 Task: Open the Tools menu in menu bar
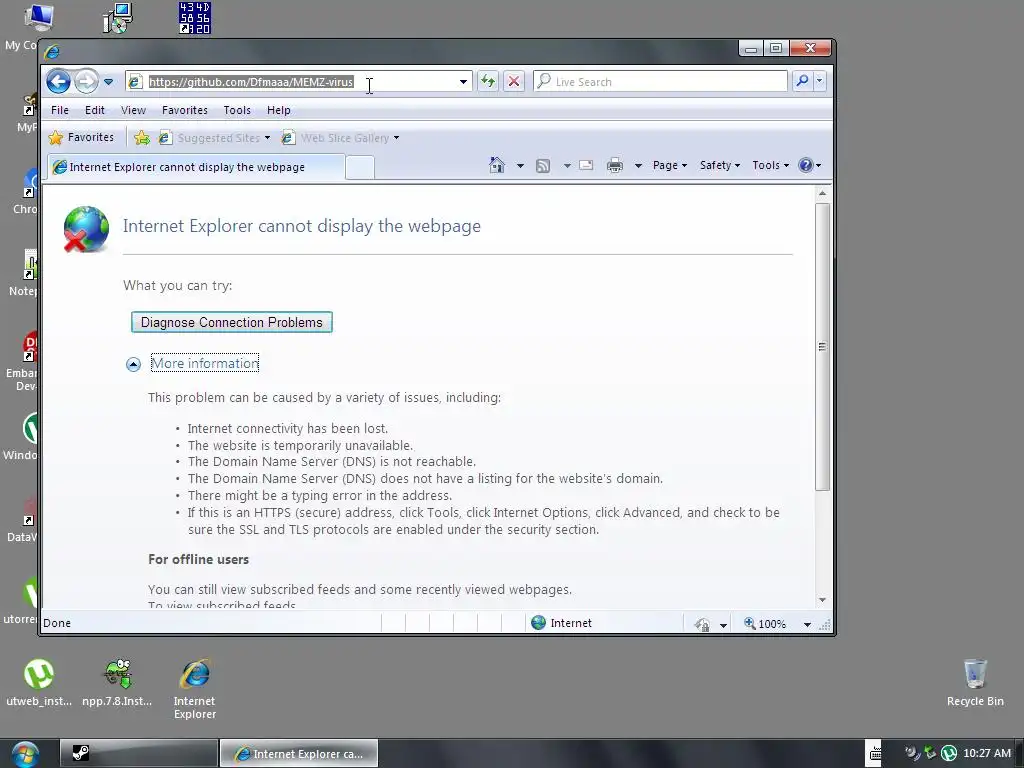coord(237,110)
